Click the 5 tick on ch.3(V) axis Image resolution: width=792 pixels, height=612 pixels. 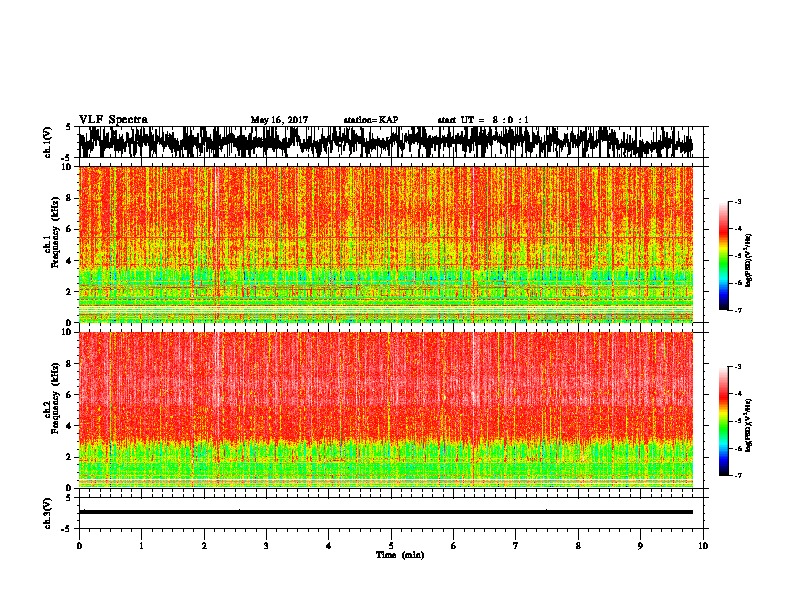[x=68, y=498]
